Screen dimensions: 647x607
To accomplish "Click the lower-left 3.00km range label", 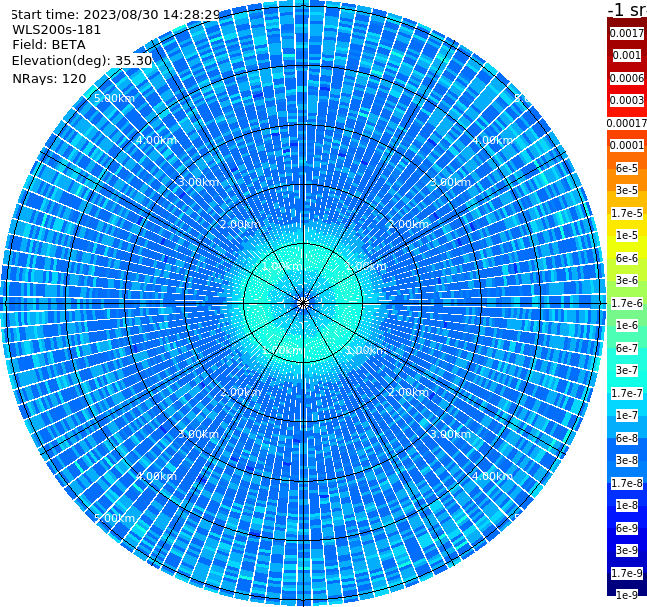I will pyautogui.click(x=198, y=434).
